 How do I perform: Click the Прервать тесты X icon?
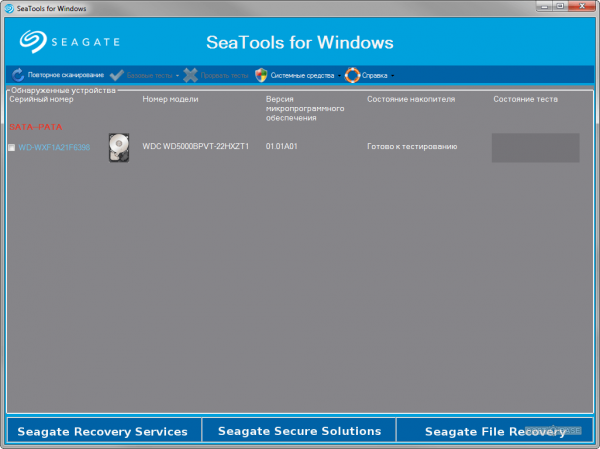pos(190,75)
